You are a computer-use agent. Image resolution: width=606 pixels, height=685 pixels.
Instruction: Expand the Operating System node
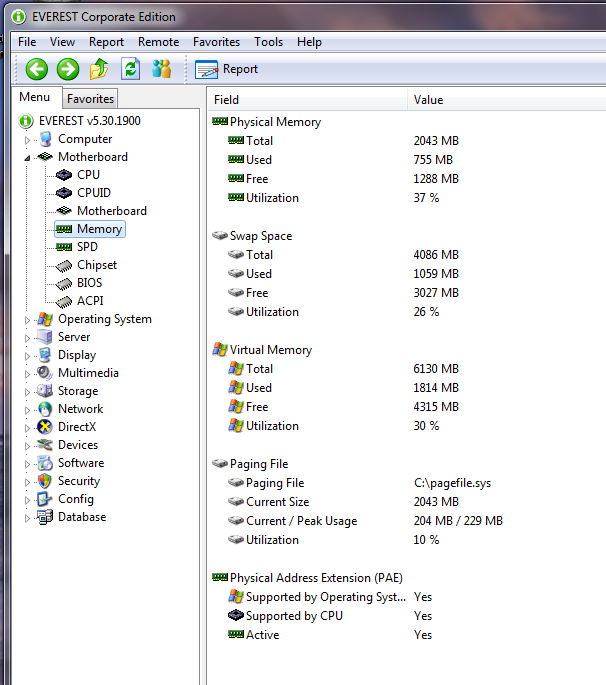click(28, 320)
